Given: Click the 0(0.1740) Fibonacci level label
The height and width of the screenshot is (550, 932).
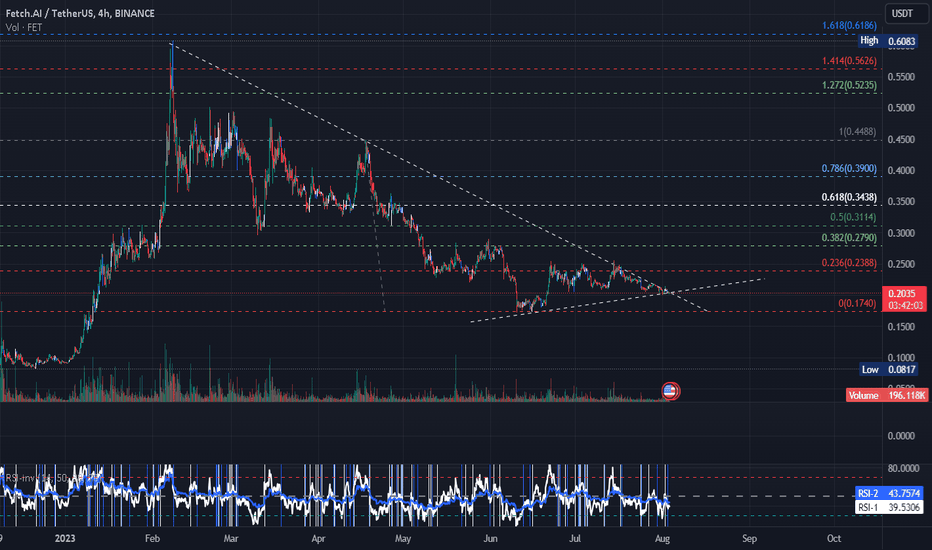Looking at the screenshot, I should (857, 303).
